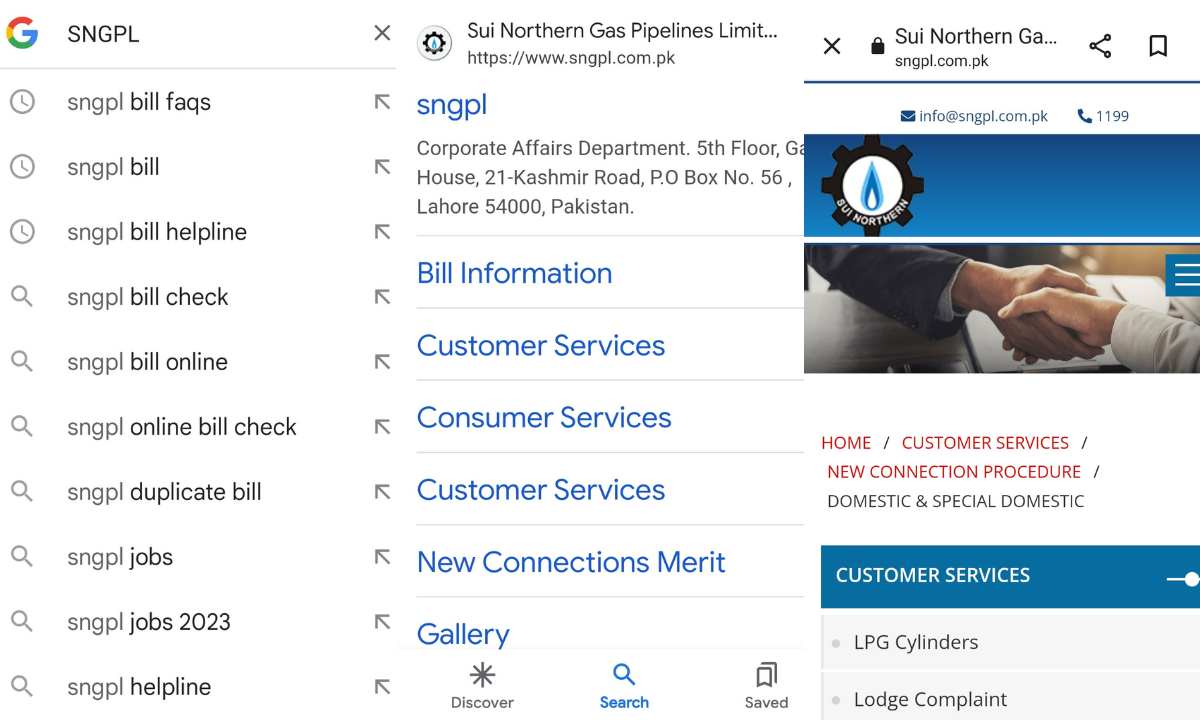Open the Bill Information sitelink

pyautogui.click(x=515, y=273)
